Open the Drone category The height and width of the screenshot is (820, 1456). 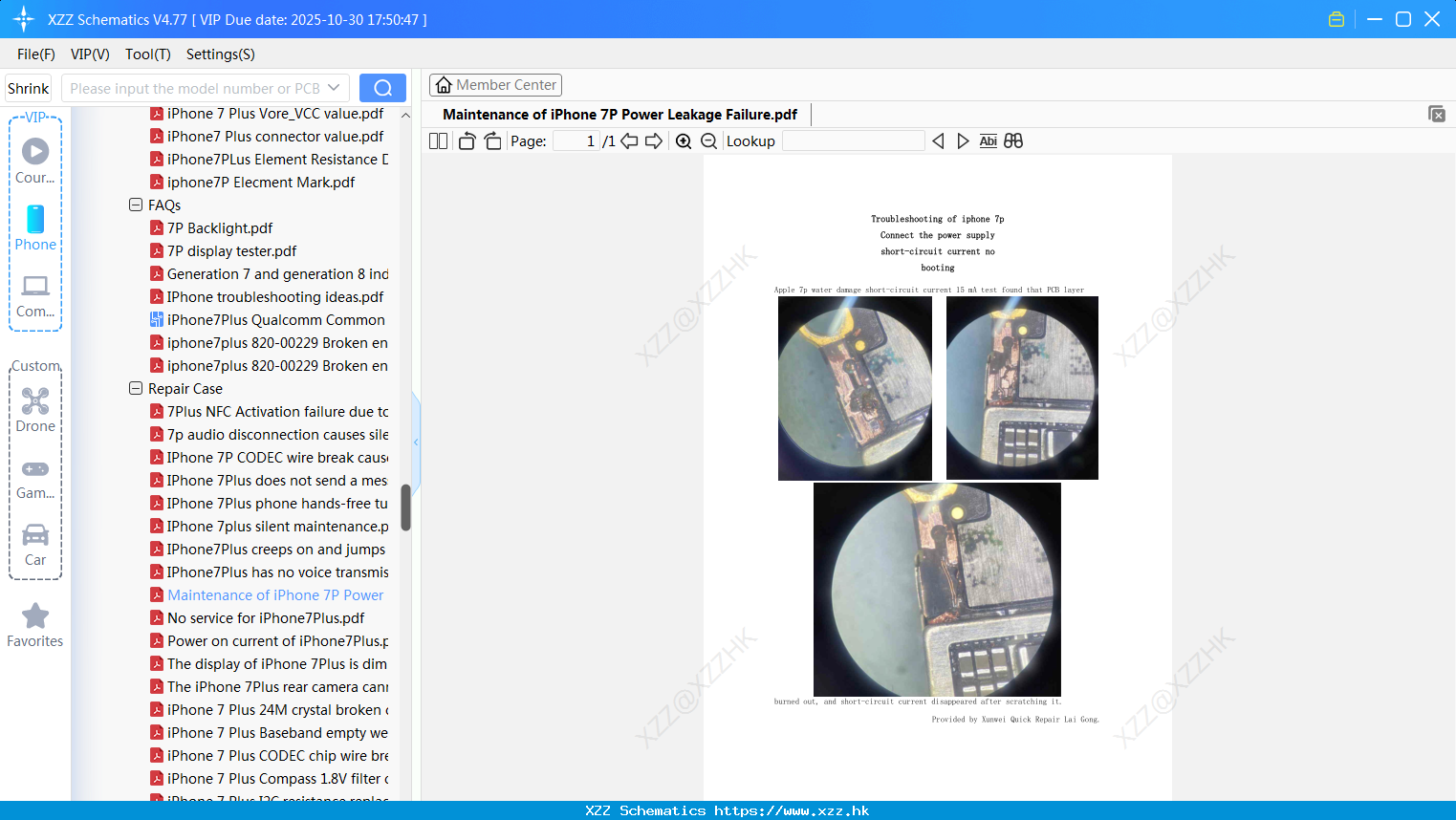[x=35, y=411]
